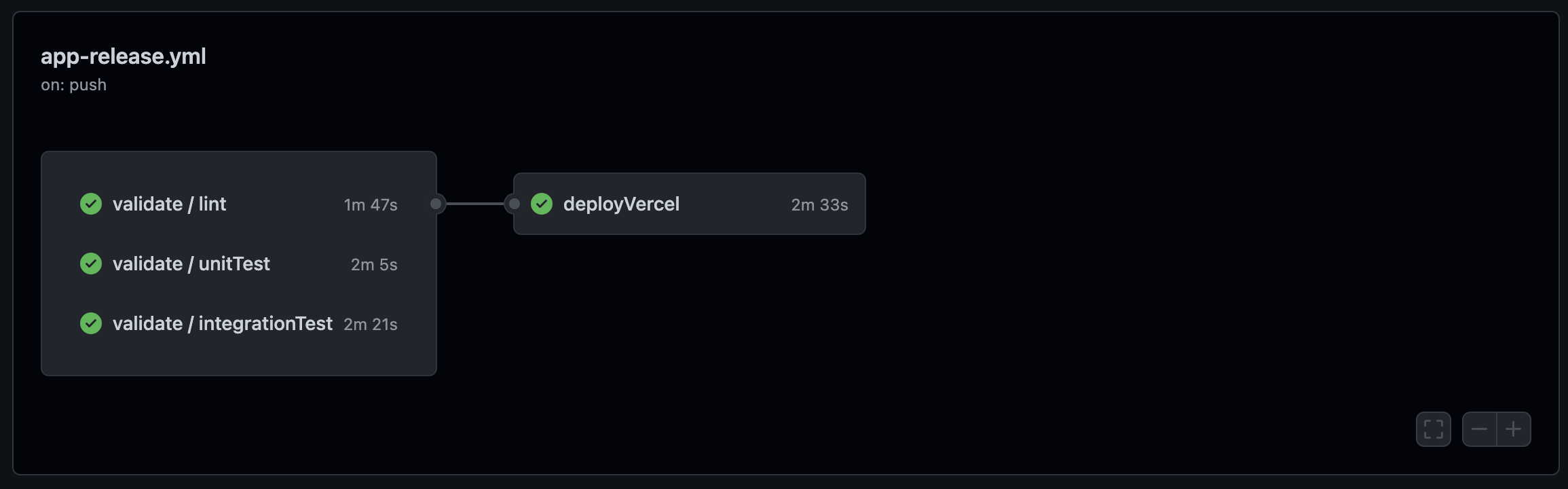Click the 2m 33s deployVercel duration
Image resolution: width=1568 pixels, height=489 pixels.
coord(819,204)
